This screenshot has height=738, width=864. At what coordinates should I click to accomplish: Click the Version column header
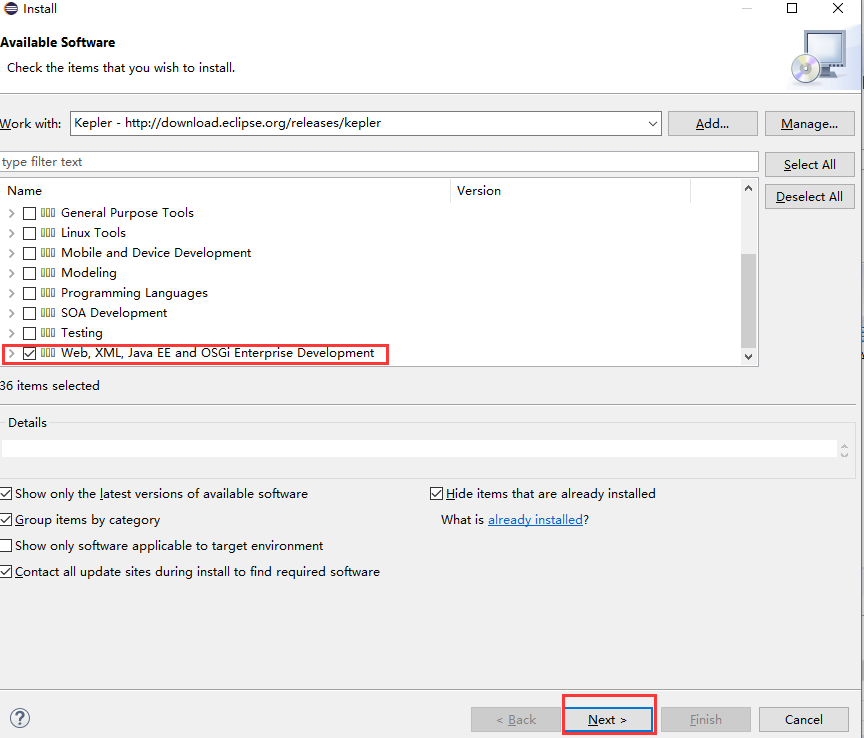coord(570,191)
